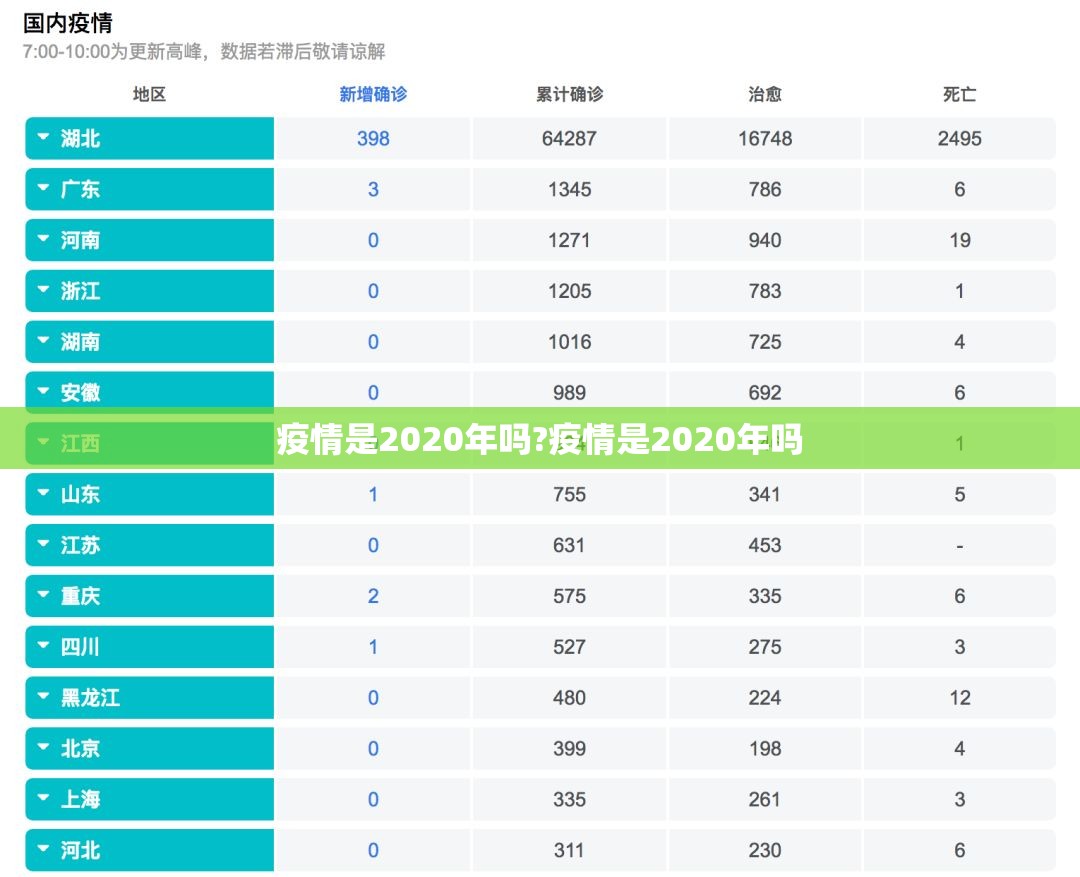Expand the 浙江 province row
The image size is (1080, 877).
[43, 291]
